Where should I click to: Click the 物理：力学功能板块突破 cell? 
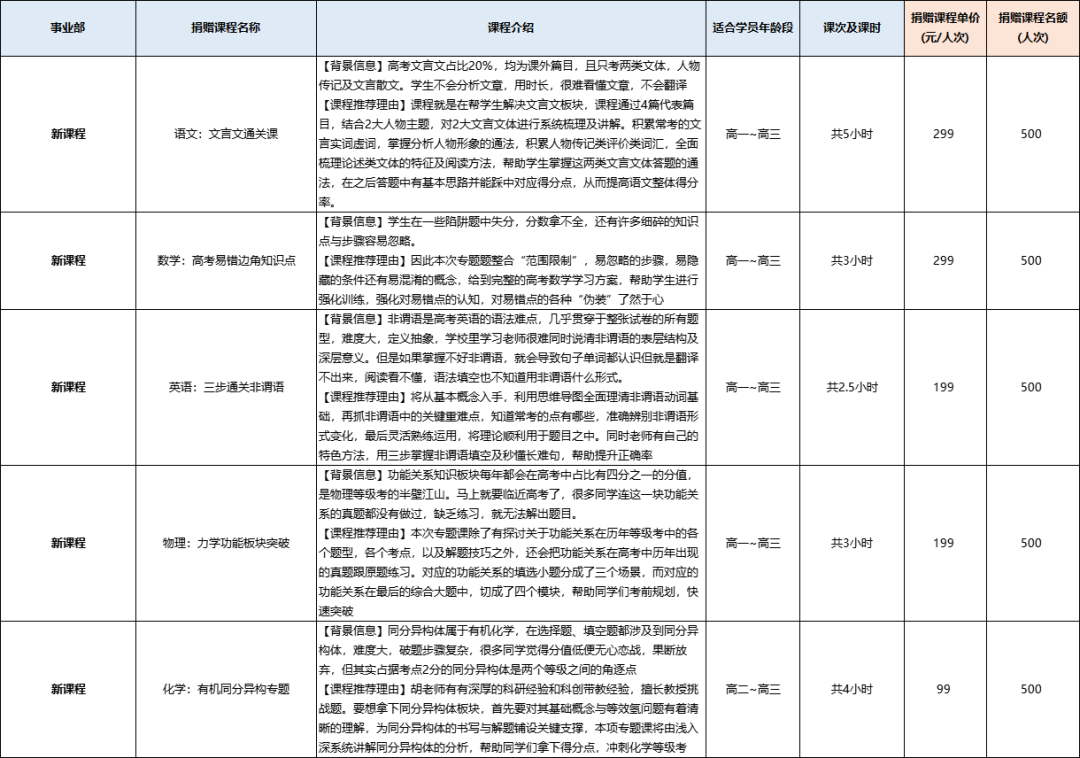pos(226,543)
